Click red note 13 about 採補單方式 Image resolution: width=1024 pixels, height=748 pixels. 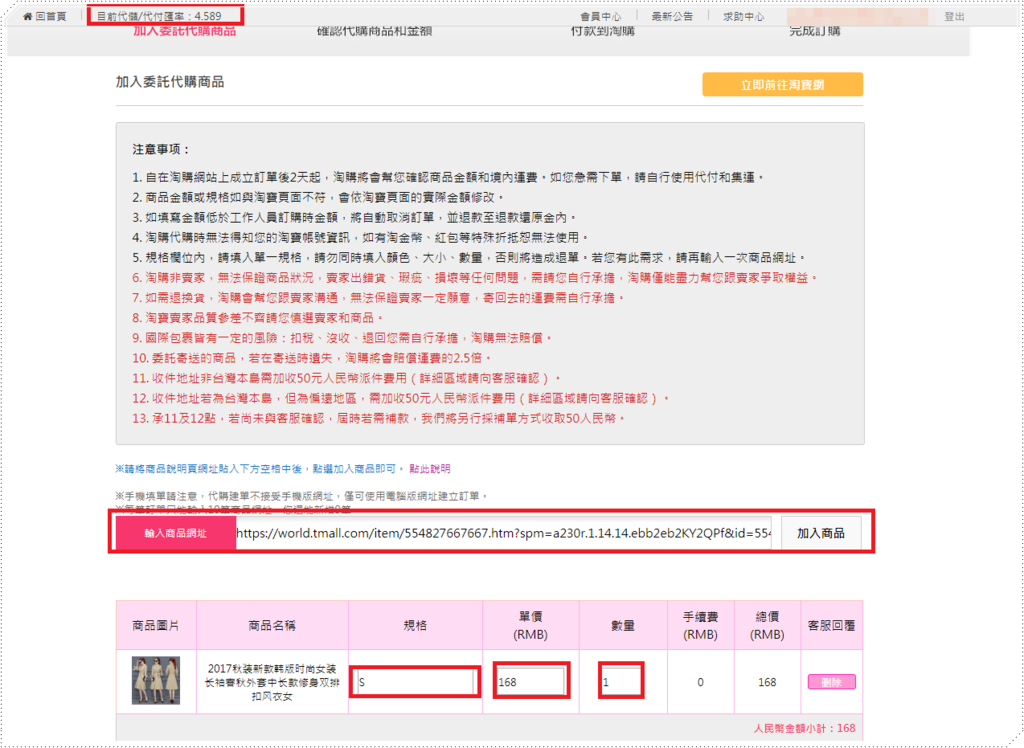pos(379,418)
